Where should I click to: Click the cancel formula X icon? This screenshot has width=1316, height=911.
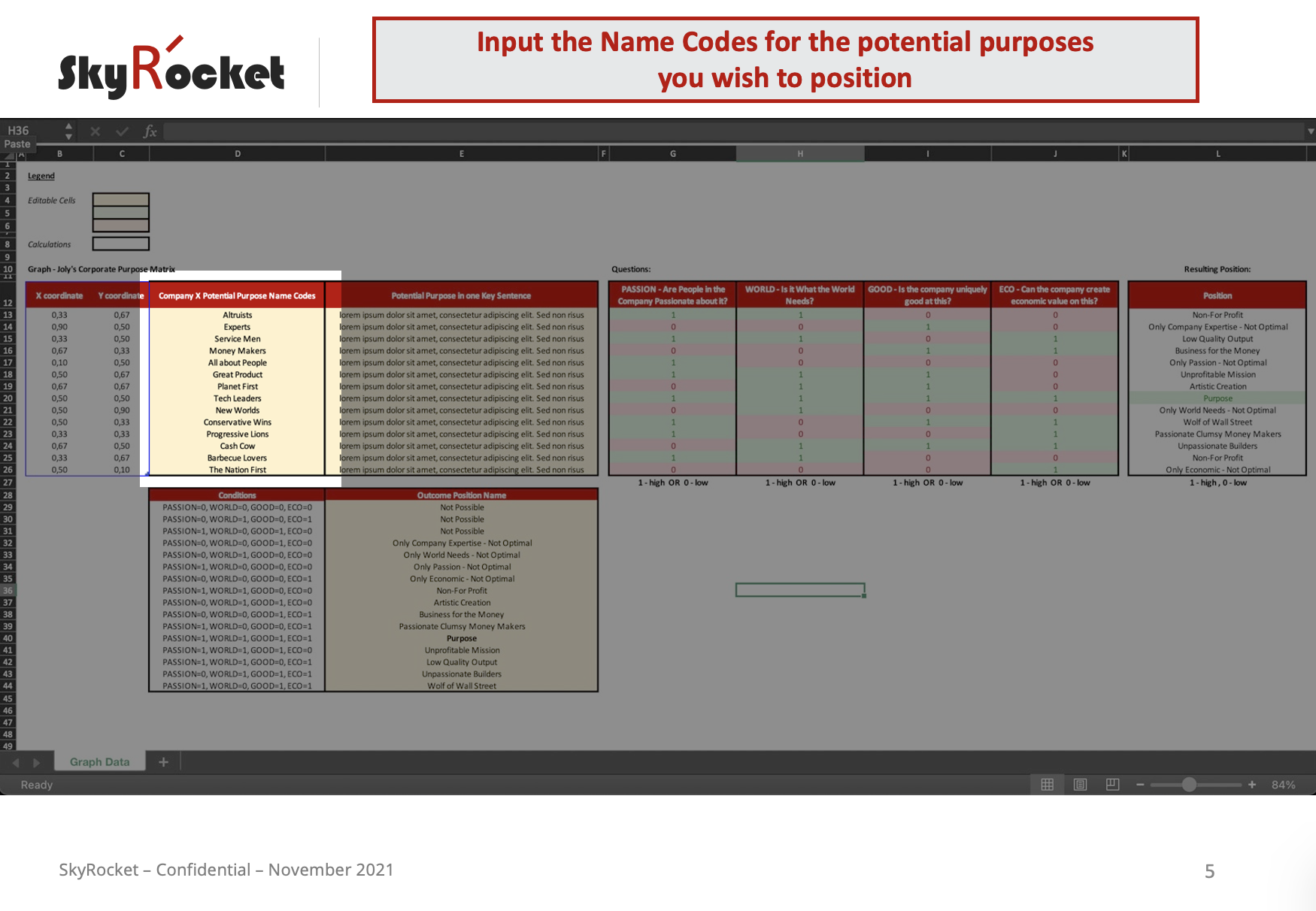[x=96, y=132]
